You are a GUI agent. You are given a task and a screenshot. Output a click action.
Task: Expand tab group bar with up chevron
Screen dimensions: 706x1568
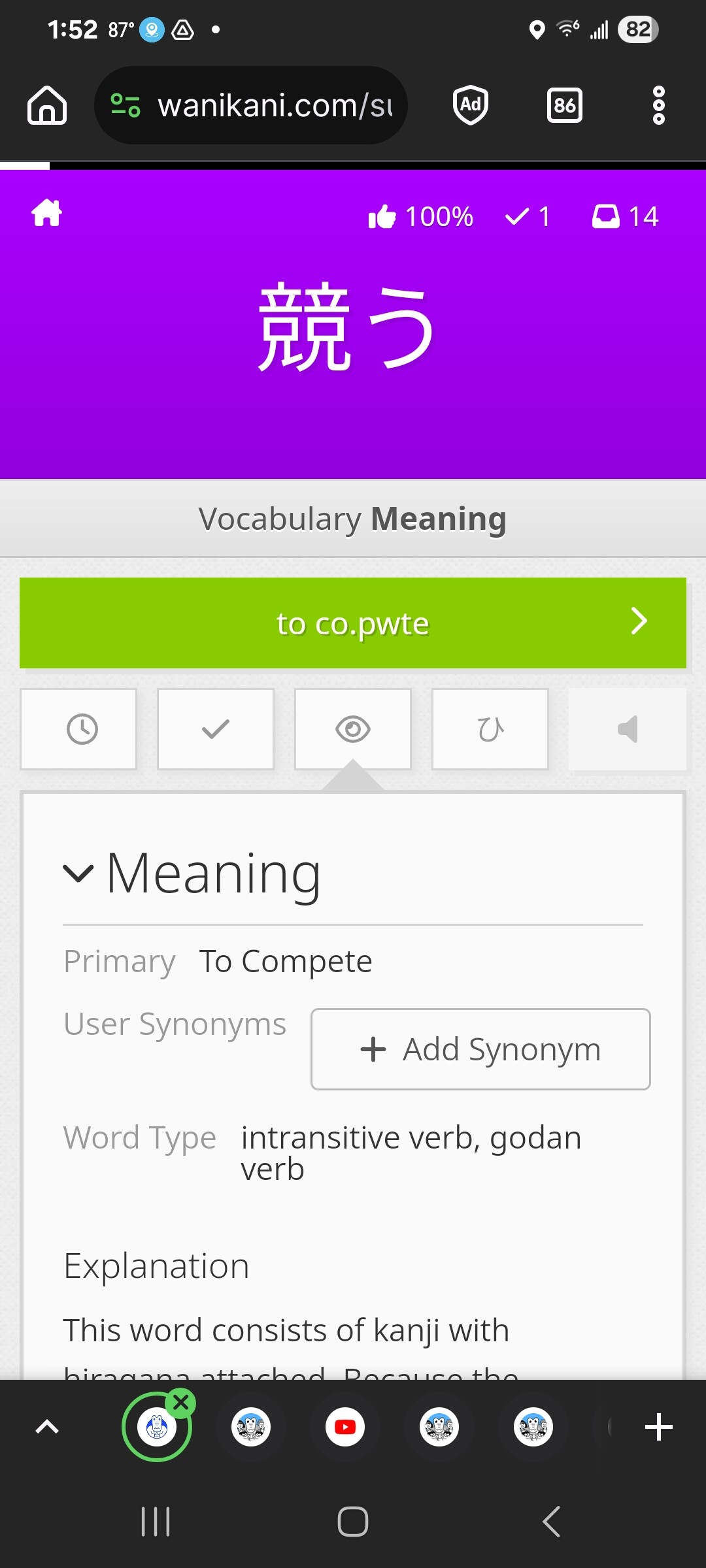coord(47,1427)
